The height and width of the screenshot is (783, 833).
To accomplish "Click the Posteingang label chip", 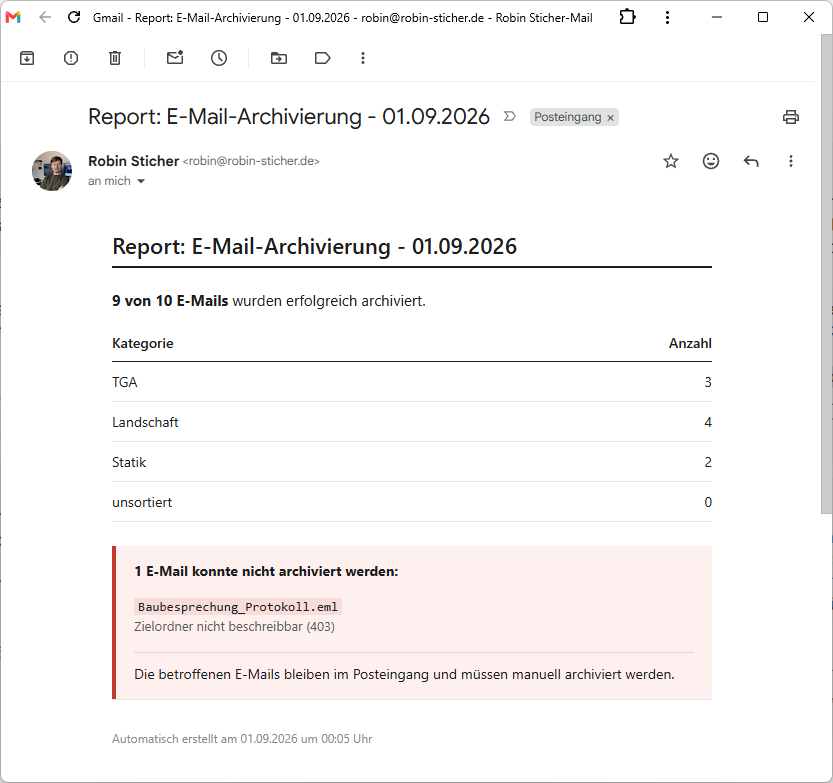I will click(x=567, y=117).
